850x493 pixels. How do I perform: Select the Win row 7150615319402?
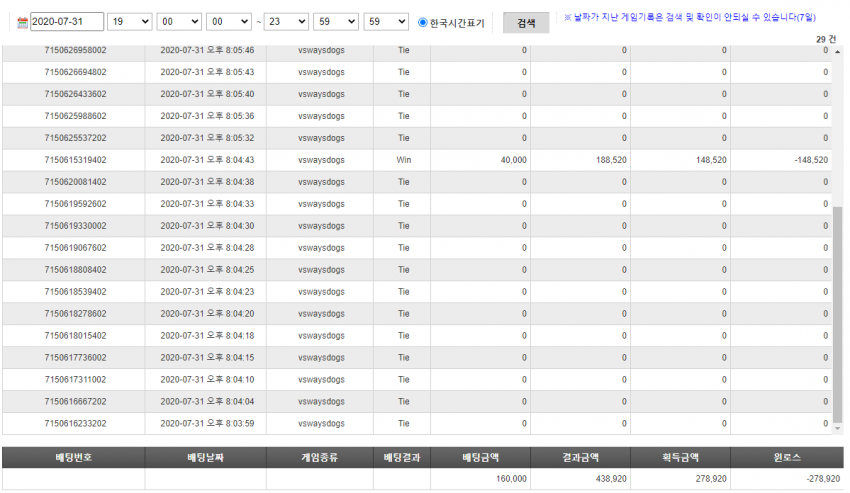[x=417, y=160]
